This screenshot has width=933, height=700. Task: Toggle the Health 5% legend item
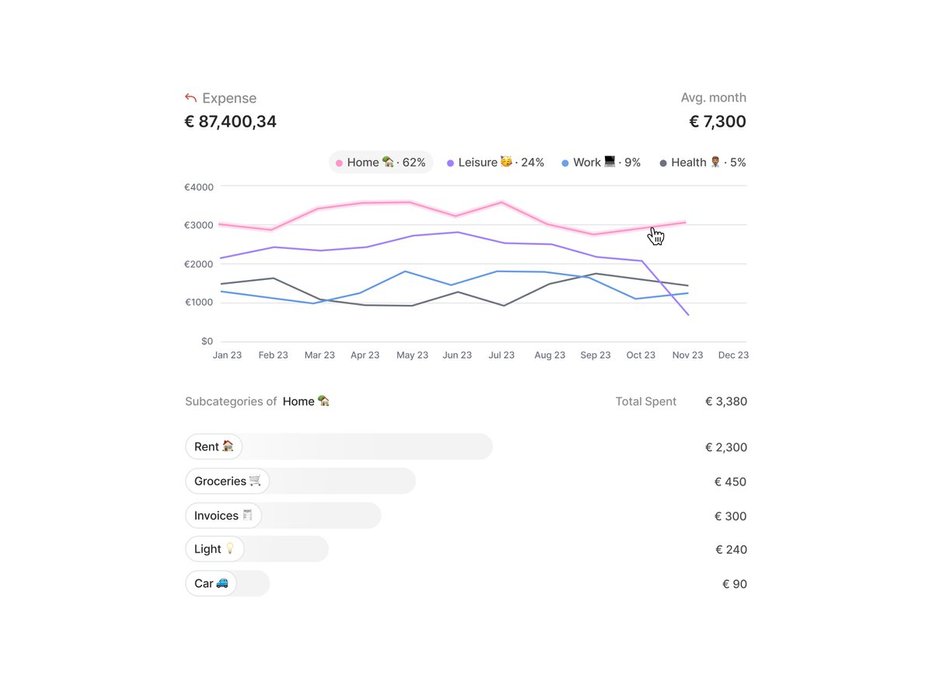point(703,162)
